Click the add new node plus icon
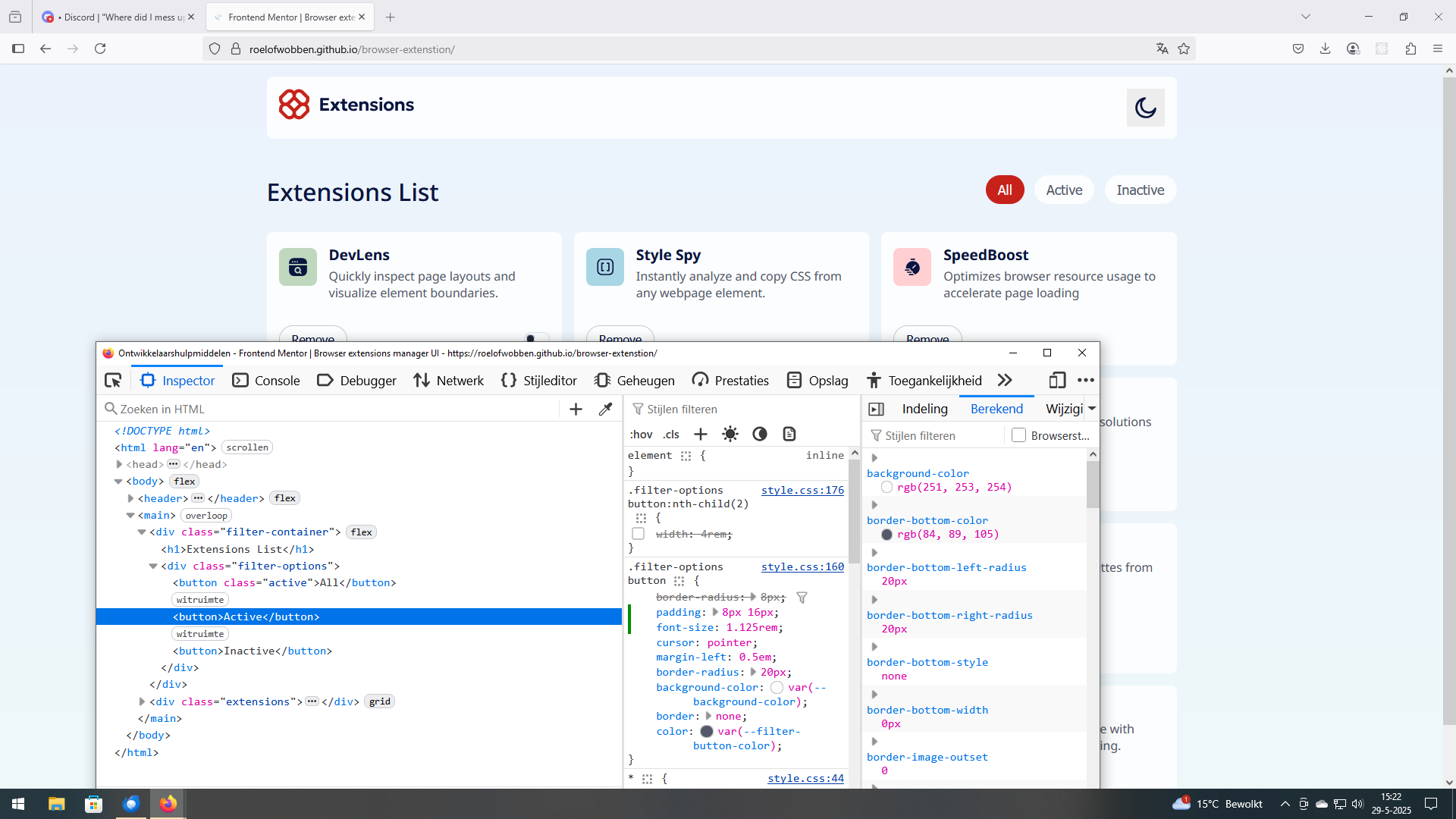This screenshot has height=819, width=1456. [x=576, y=409]
